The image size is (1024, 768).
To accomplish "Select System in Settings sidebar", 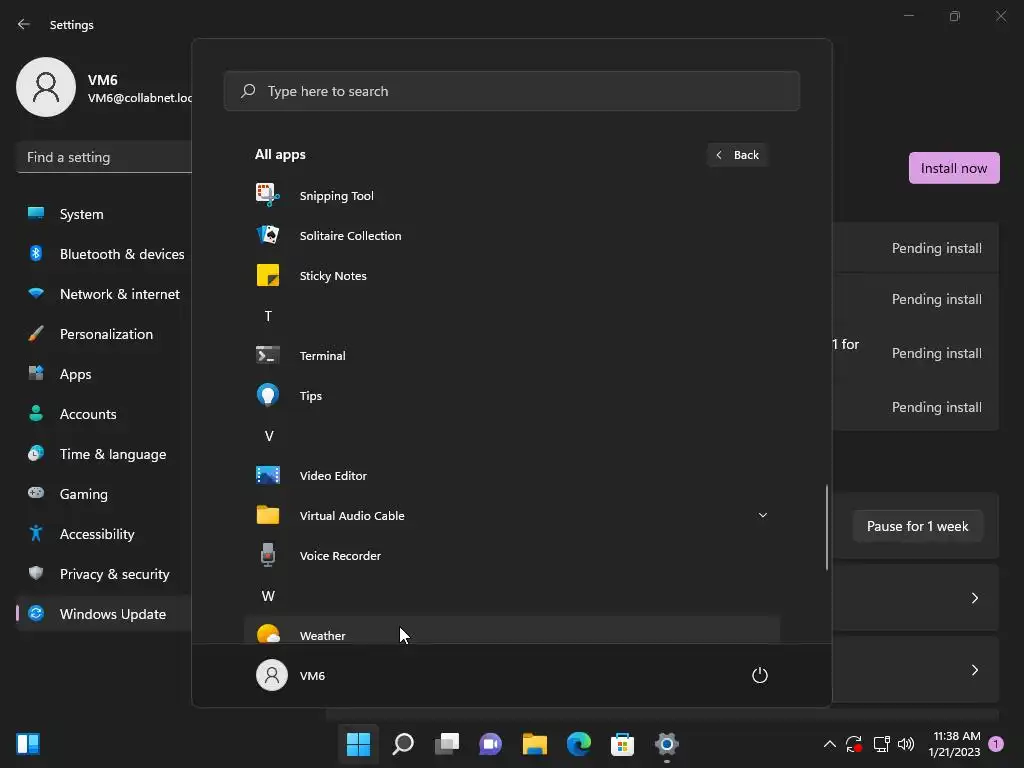I will [x=104, y=214].
